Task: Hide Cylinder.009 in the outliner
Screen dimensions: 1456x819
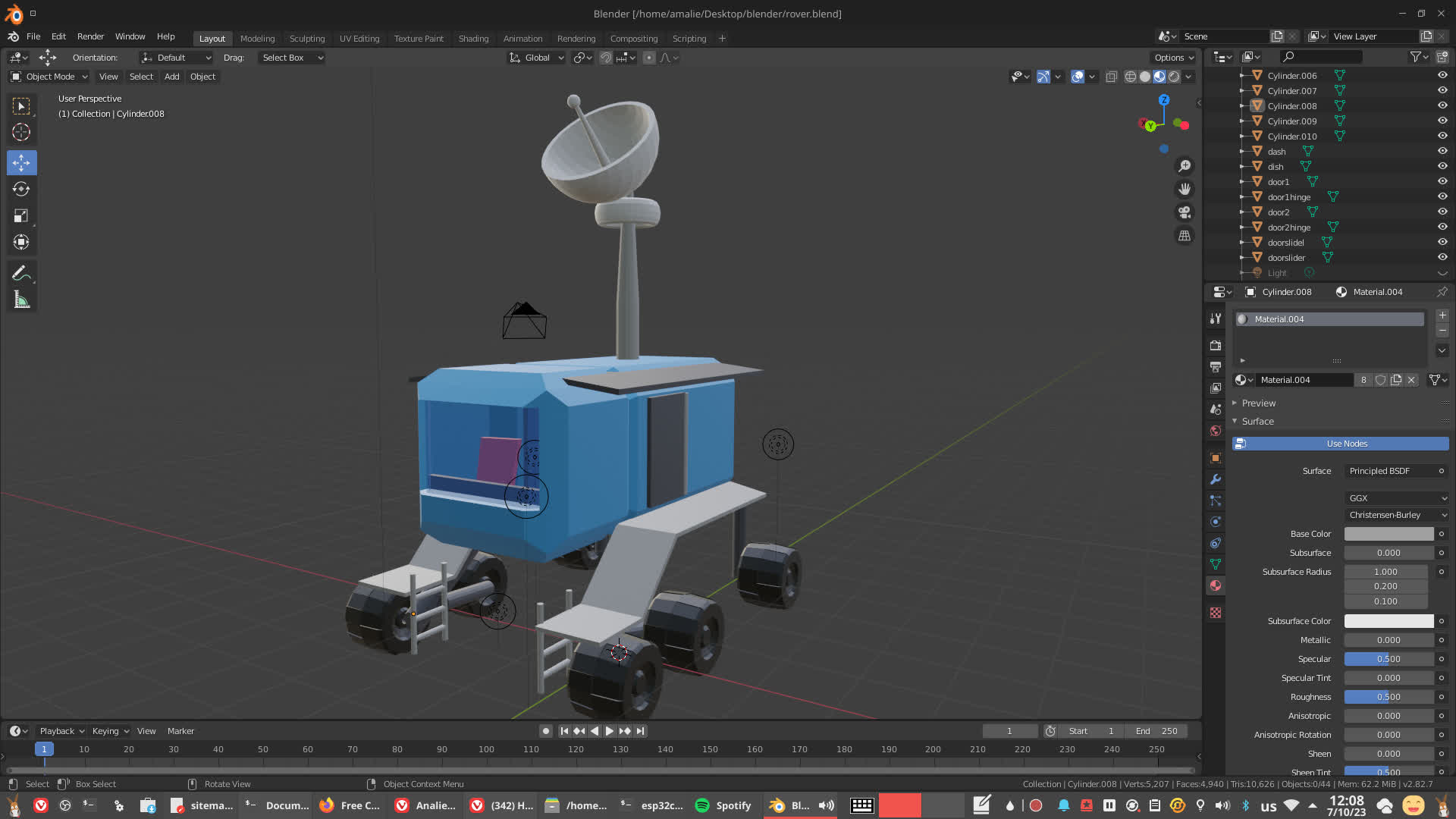Action: [x=1442, y=121]
